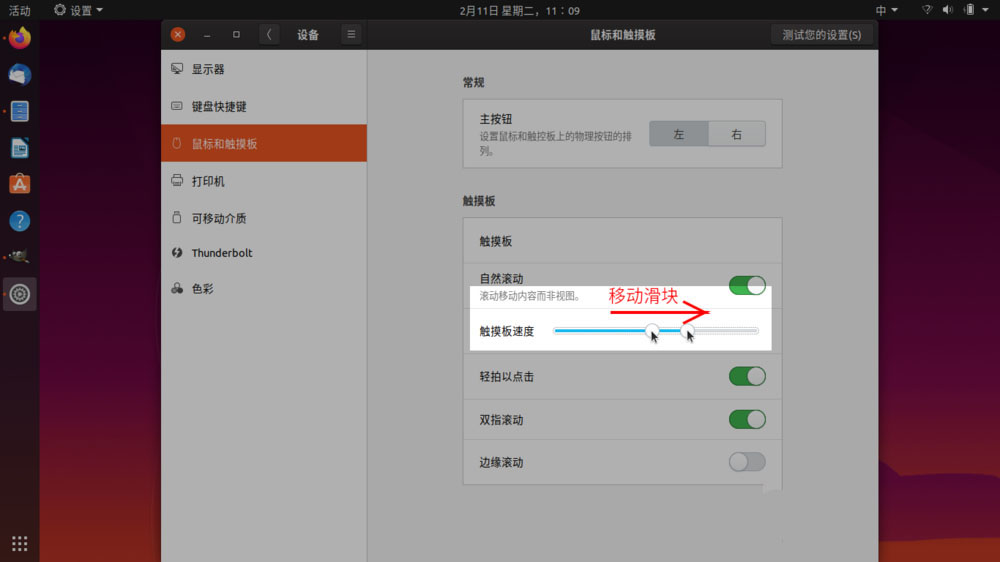
Task: Open Firefox from the dock
Action: [20, 38]
